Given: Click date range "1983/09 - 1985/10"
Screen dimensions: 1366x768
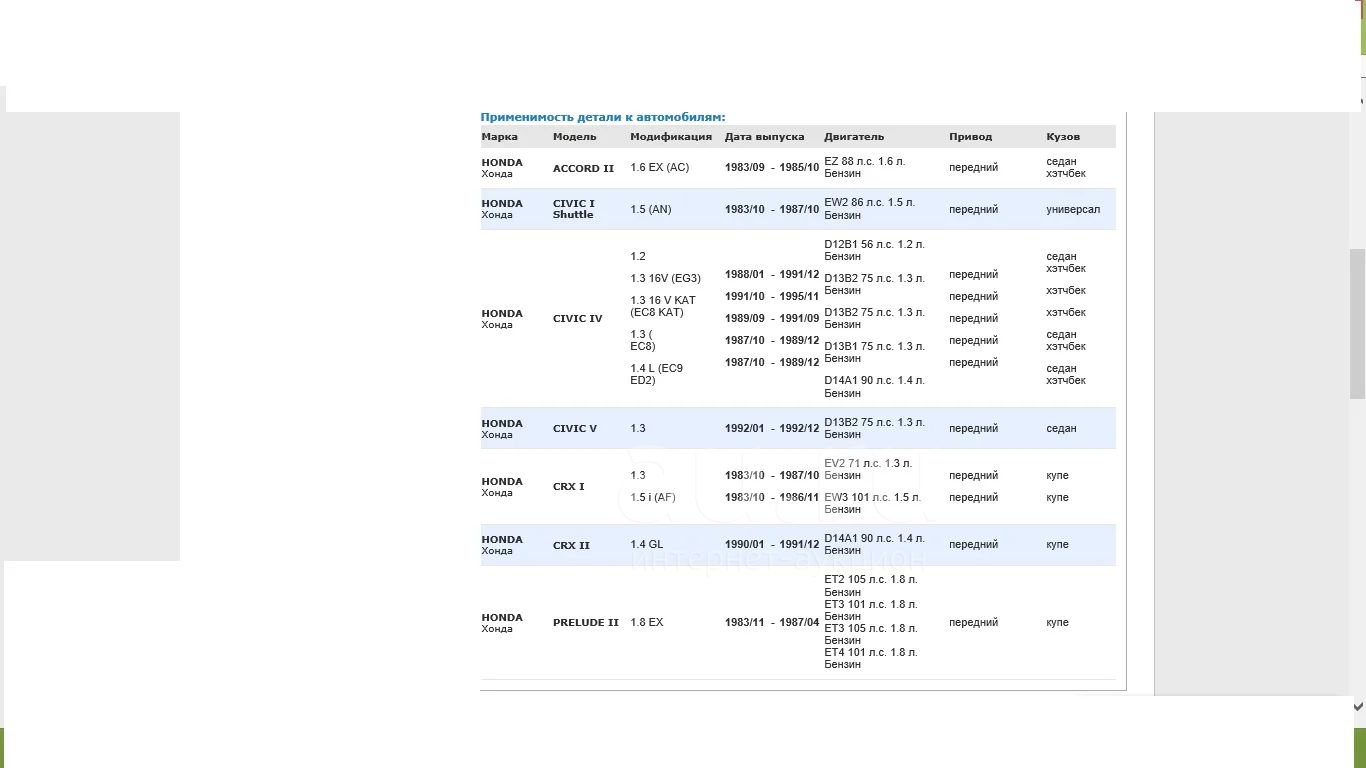Looking at the screenshot, I should coord(771,168).
